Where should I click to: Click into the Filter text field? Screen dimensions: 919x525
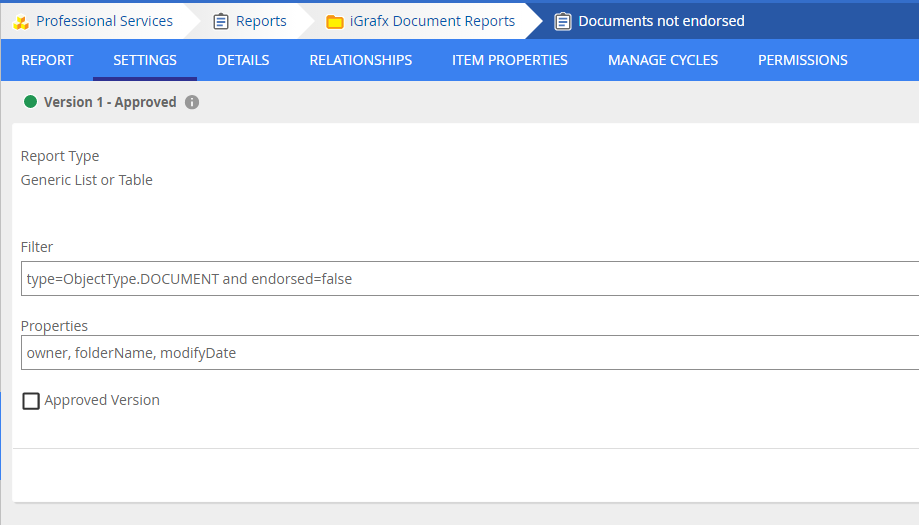click(x=470, y=279)
